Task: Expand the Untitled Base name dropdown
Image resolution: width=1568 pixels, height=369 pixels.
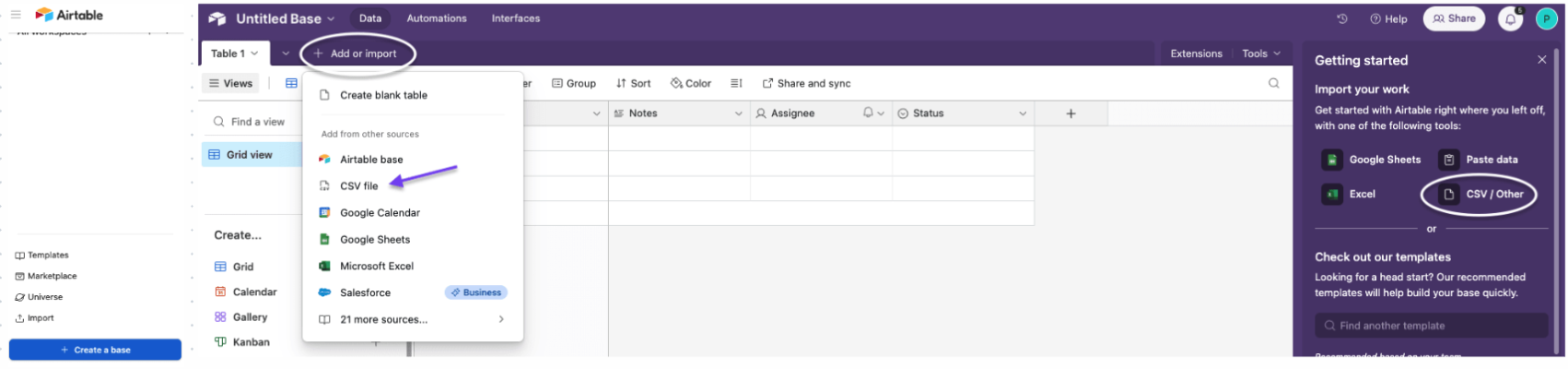Action: click(x=285, y=18)
